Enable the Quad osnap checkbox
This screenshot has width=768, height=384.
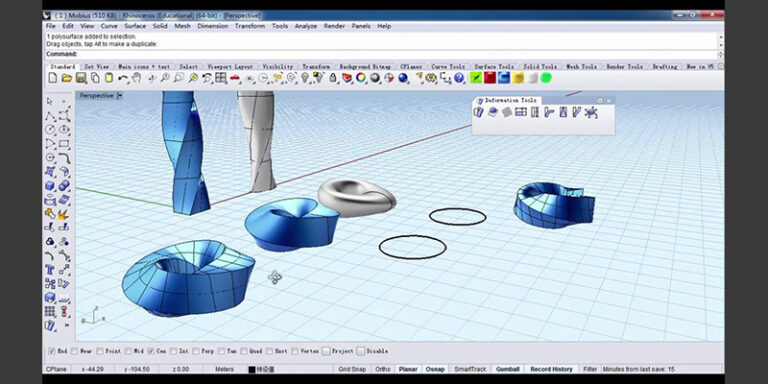[244, 351]
